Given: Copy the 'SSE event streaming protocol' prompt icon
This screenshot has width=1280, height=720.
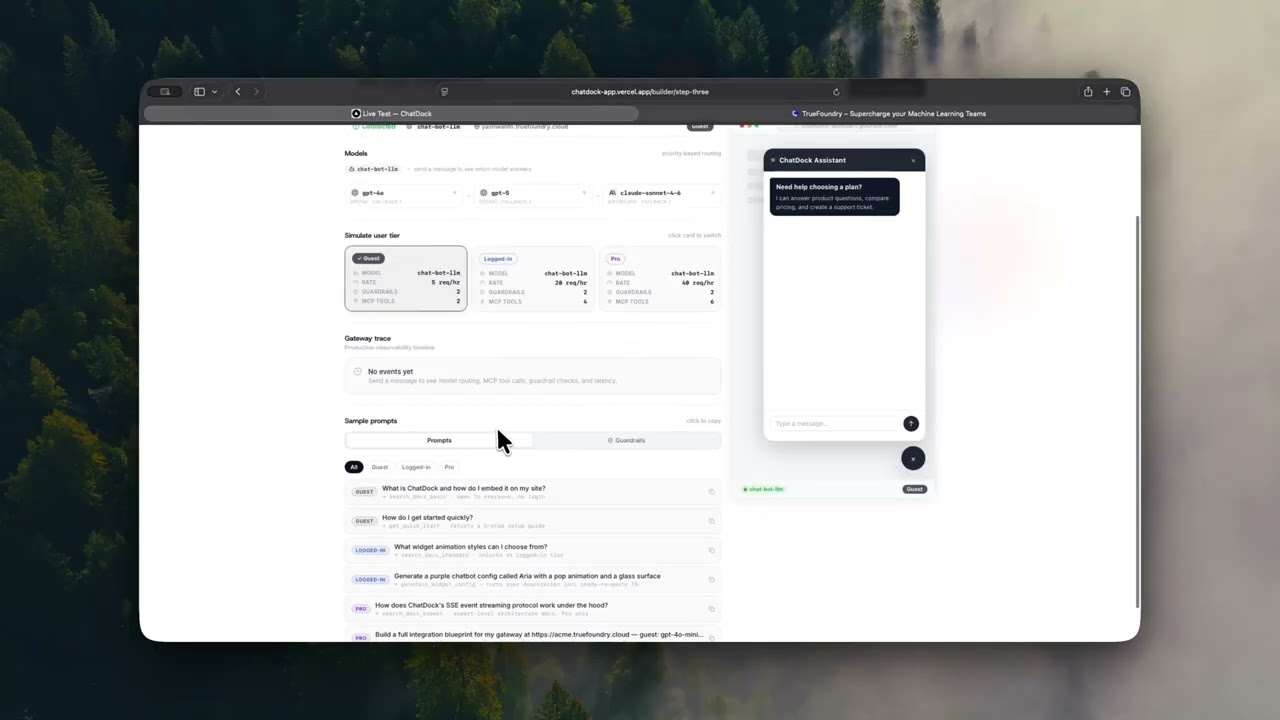Looking at the screenshot, I should coord(712,608).
